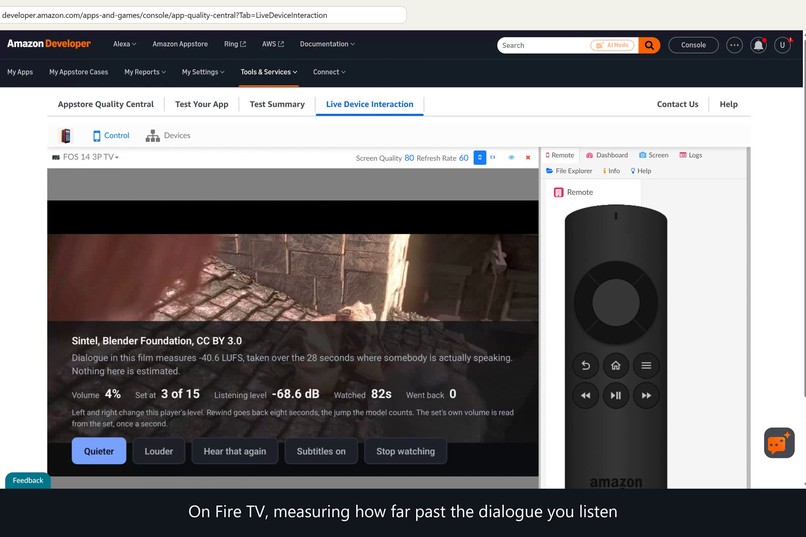Open the Dashboard panel tab
This screenshot has width=806, height=537.
click(607, 155)
